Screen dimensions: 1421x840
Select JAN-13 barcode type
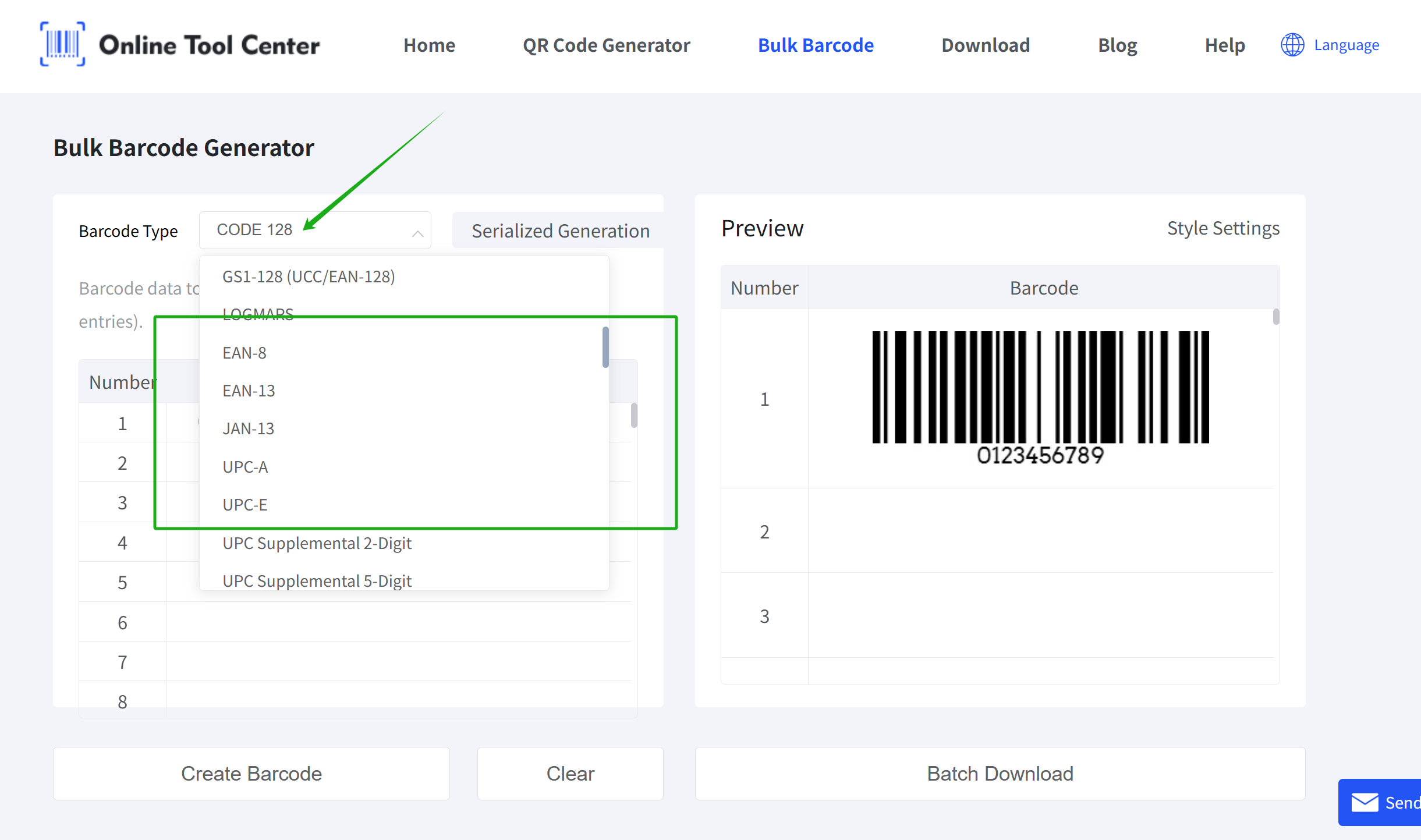(248, 428)
